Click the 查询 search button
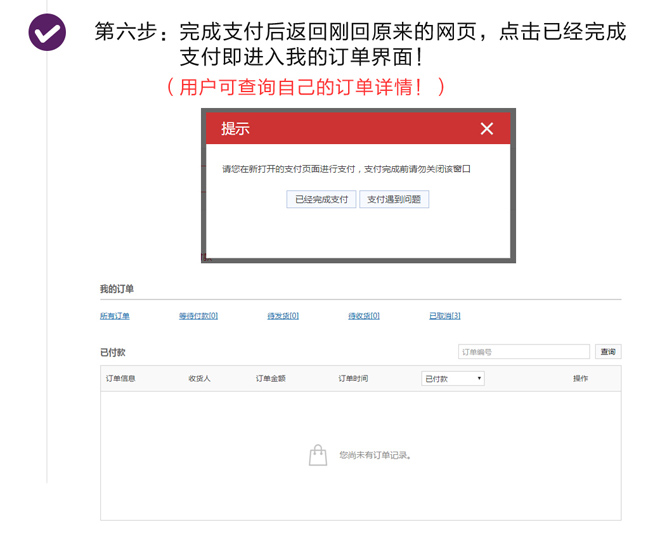Screen dimensions: 650x544 607,352
